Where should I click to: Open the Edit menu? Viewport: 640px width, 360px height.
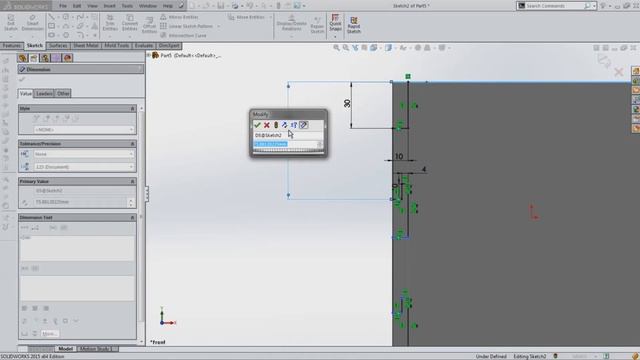coord(77,6)
